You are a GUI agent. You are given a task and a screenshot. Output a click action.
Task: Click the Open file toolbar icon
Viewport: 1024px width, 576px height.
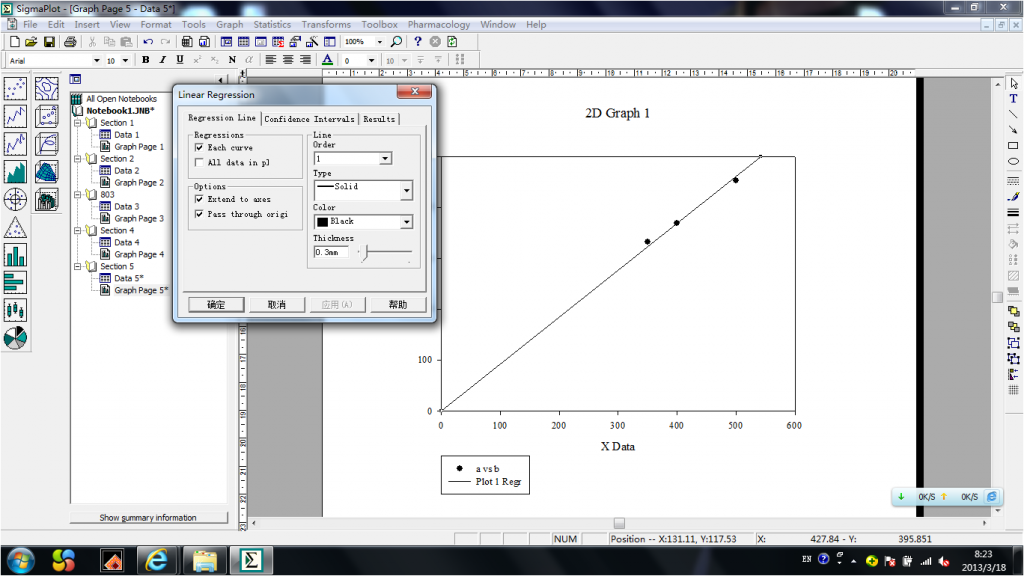31,42
